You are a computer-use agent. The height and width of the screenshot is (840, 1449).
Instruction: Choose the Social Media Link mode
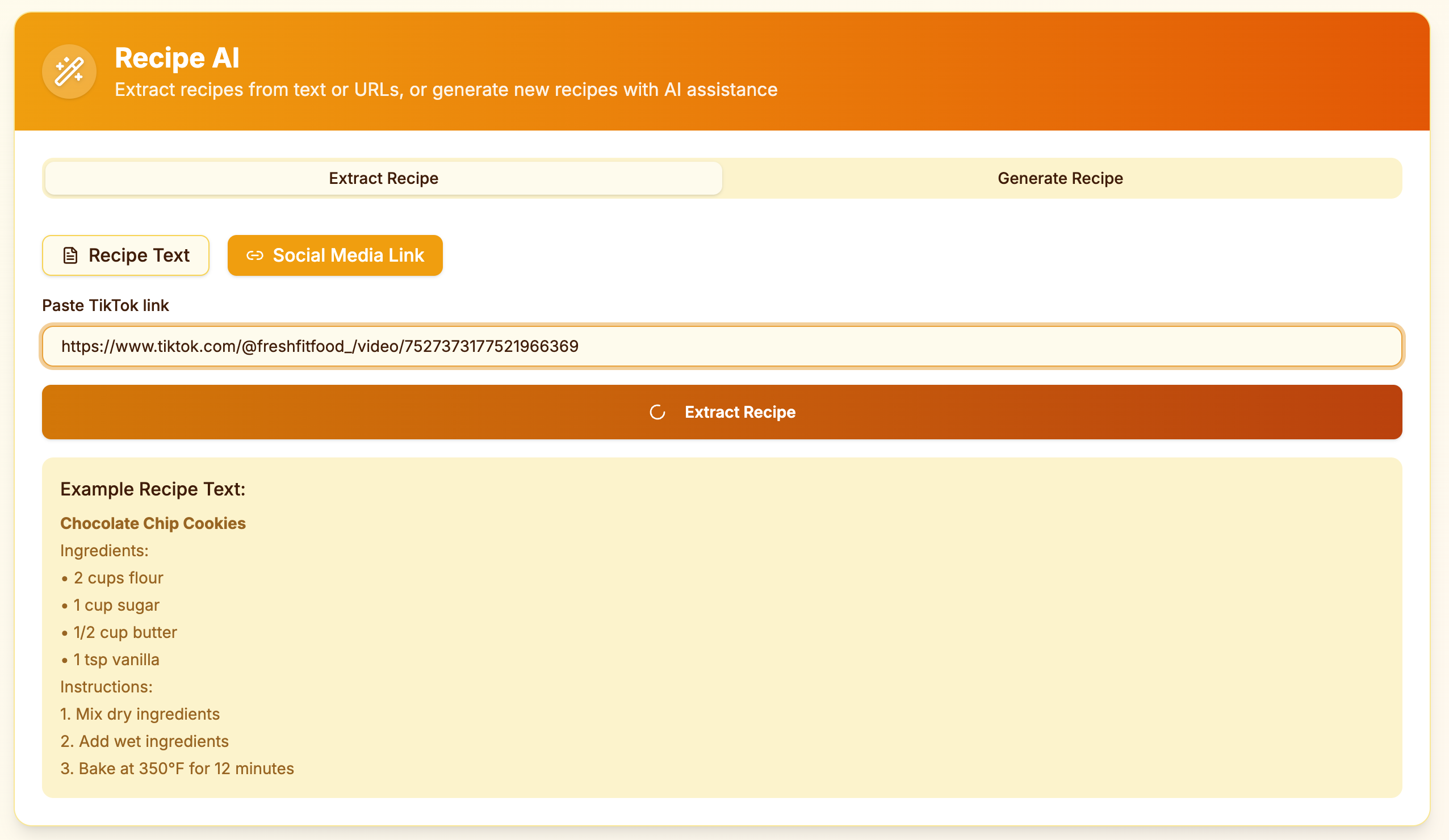pos(335,255)
